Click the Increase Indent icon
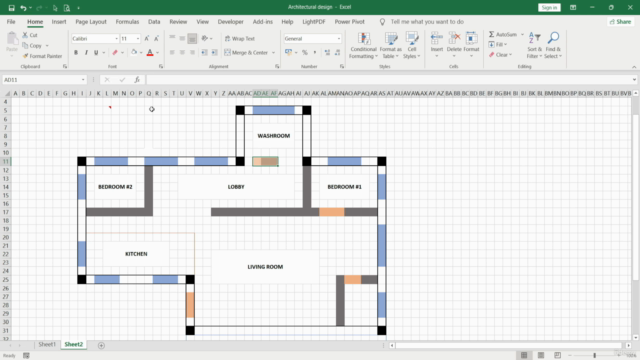The image size is (640, 360). click(215, 52)
